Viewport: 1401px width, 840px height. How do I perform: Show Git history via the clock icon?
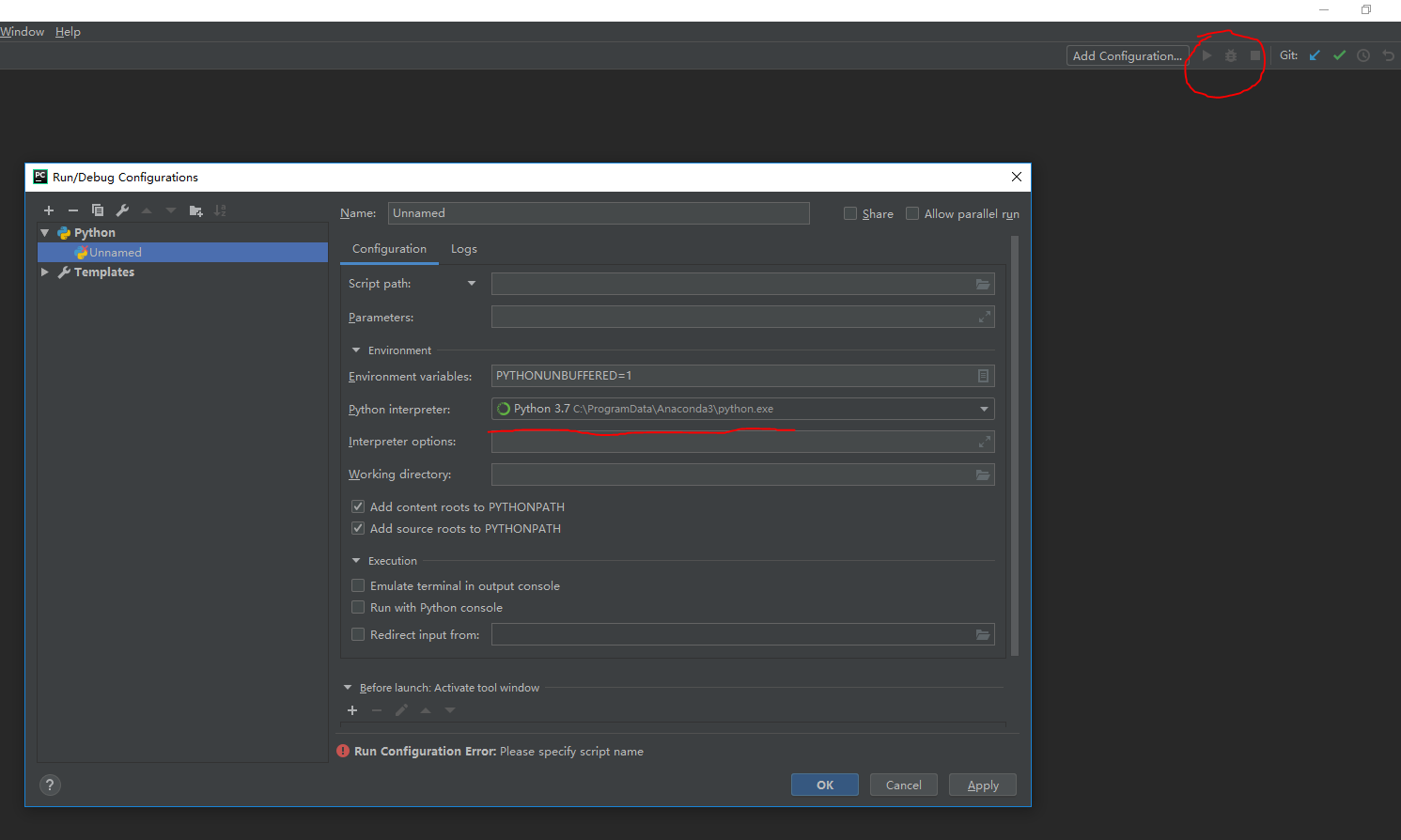tap(1363, 55)
